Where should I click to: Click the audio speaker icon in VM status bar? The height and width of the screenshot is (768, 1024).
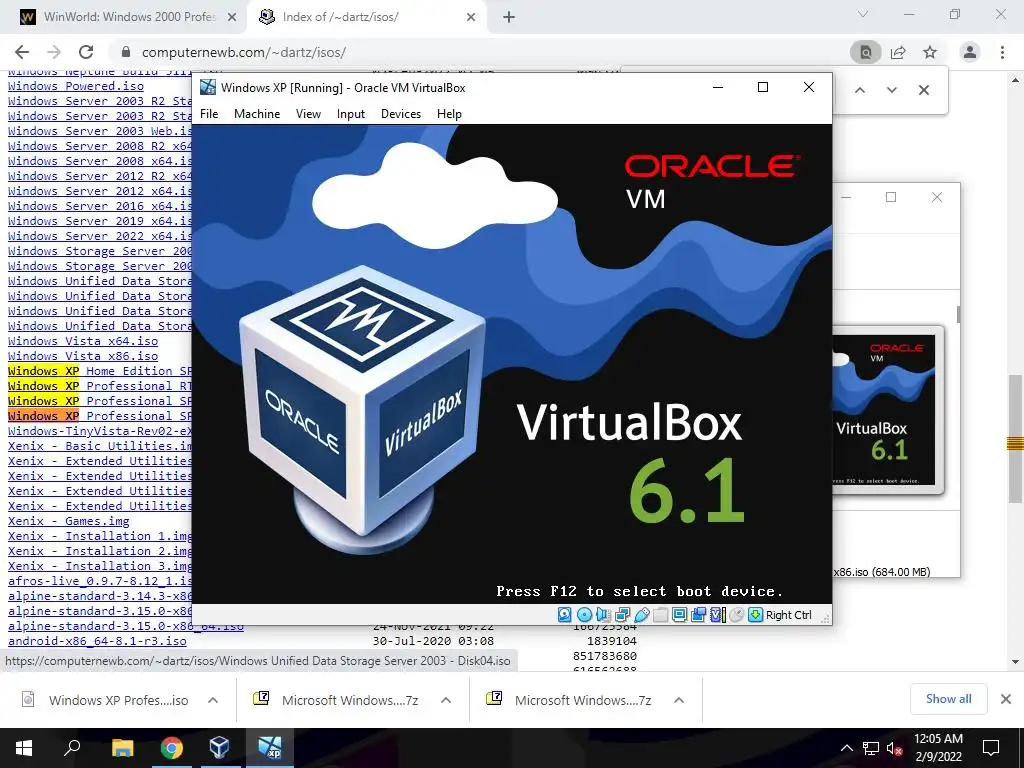pos(603,615)
